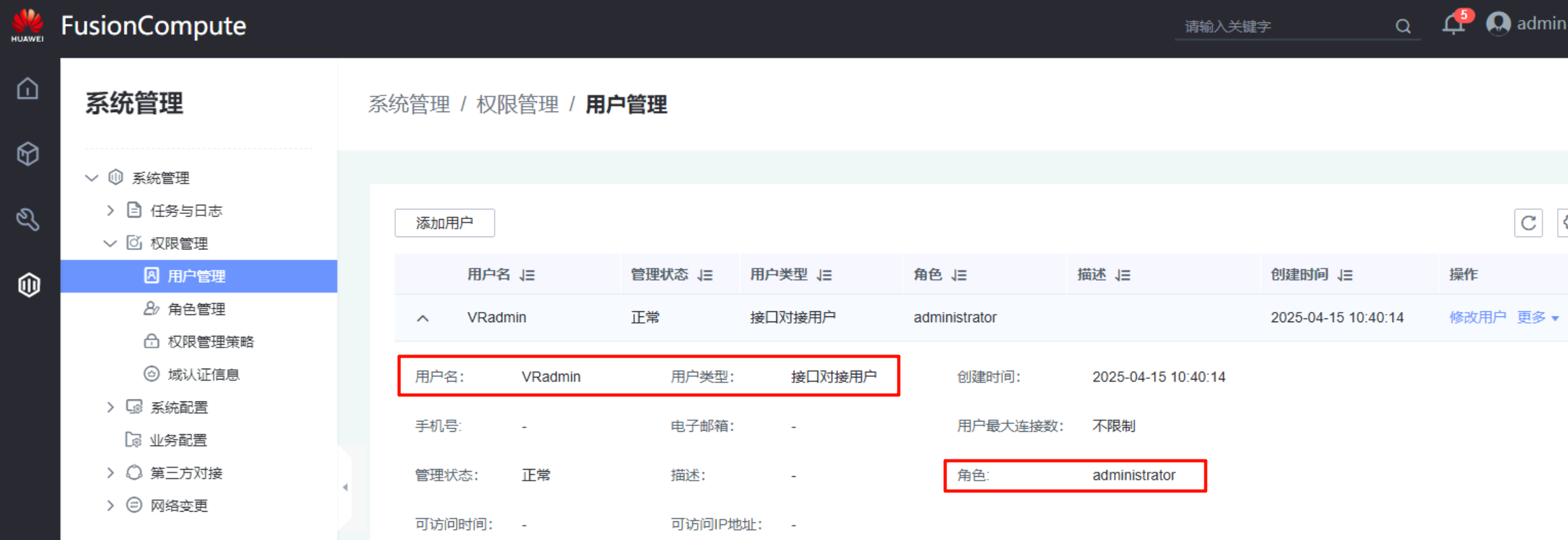The height and width of the screenshot is (540, 1568).
Task: Click the home icon in left rail
Action: click(x=28, y=89)
